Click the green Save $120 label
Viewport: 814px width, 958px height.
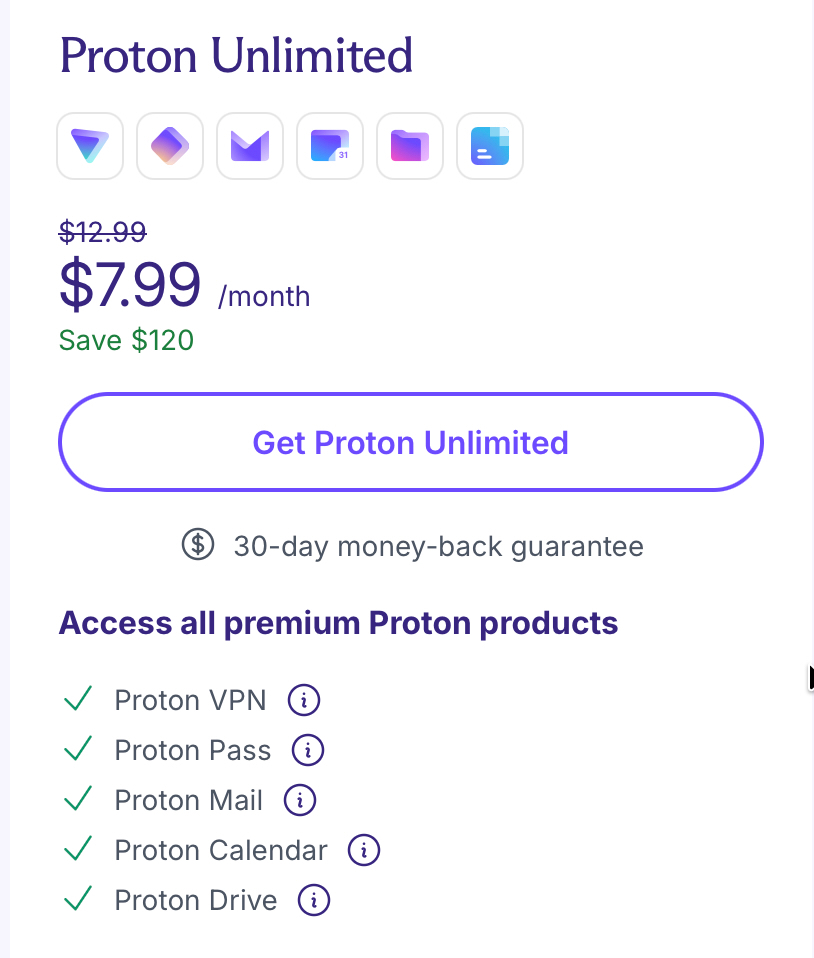click(x=126, y=341)
